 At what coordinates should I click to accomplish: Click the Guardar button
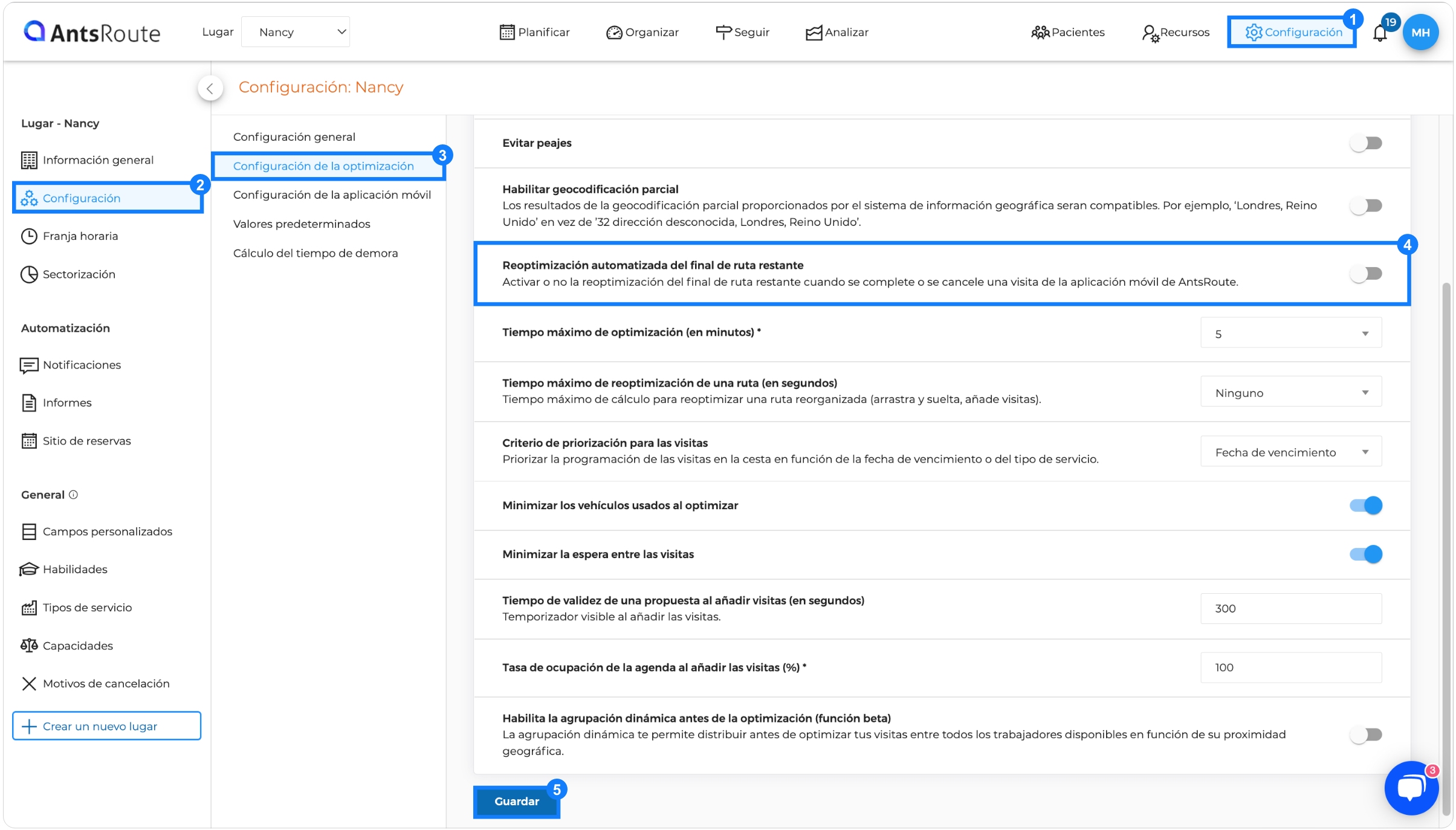point(517,801)
